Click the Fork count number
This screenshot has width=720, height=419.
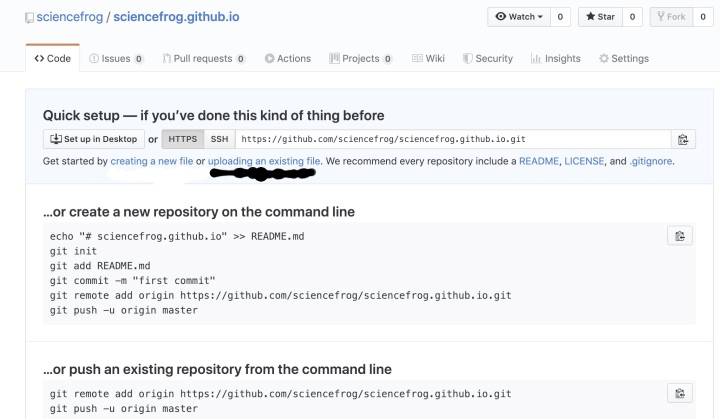703,17
